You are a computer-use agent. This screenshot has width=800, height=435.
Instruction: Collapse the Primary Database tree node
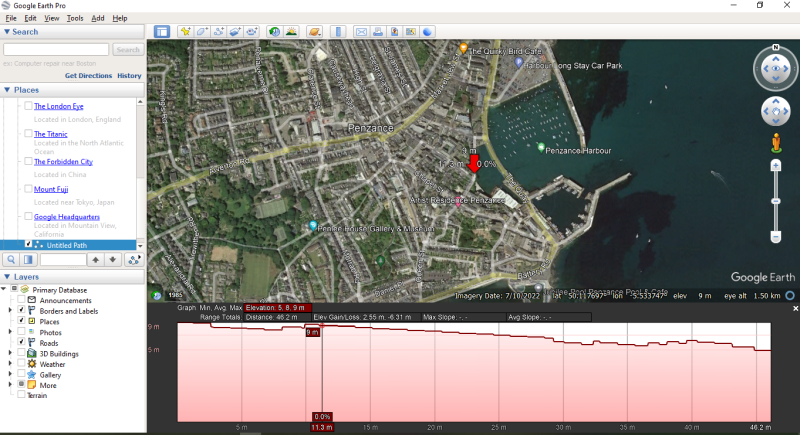[x=4, y=289]
